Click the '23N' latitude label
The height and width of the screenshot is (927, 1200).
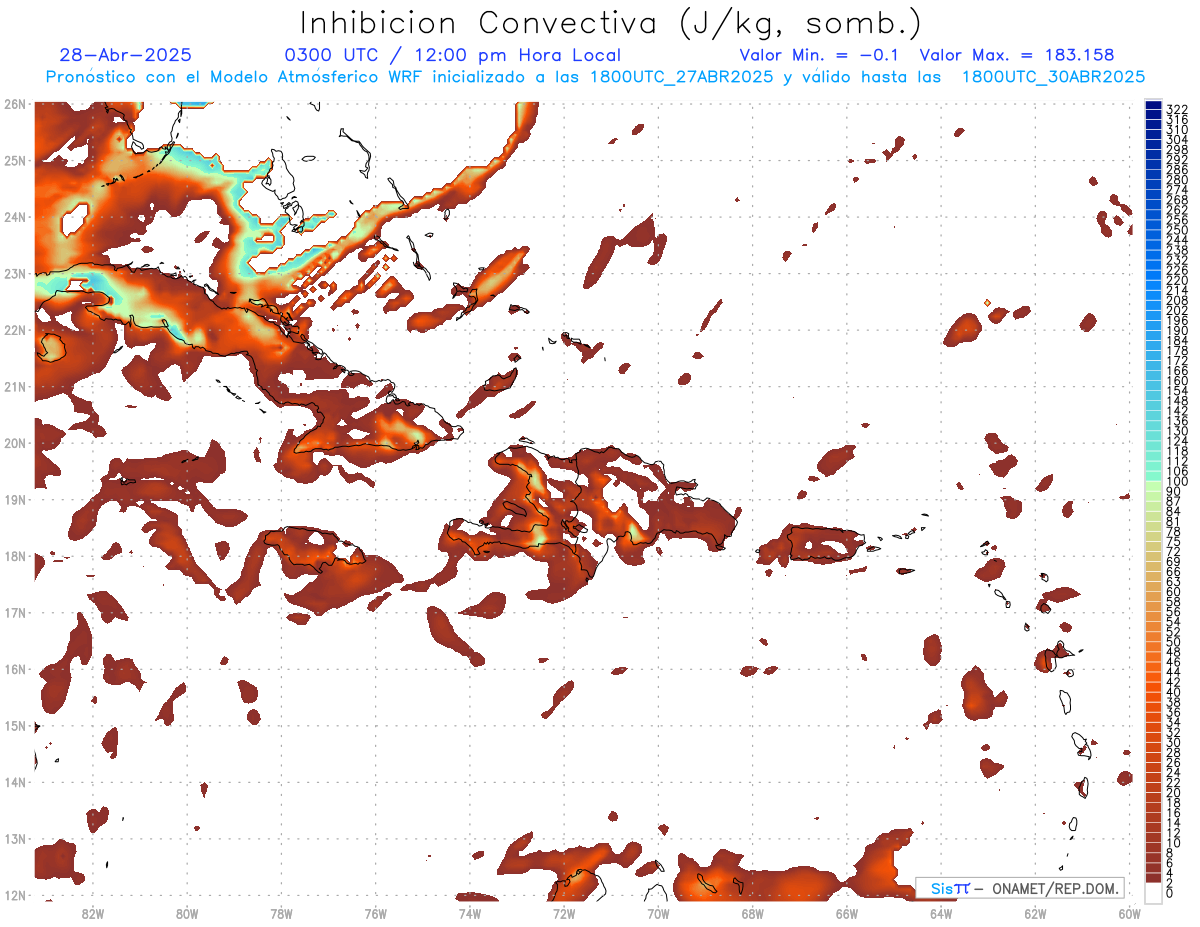pyautogui.click(x=14, y=273)
